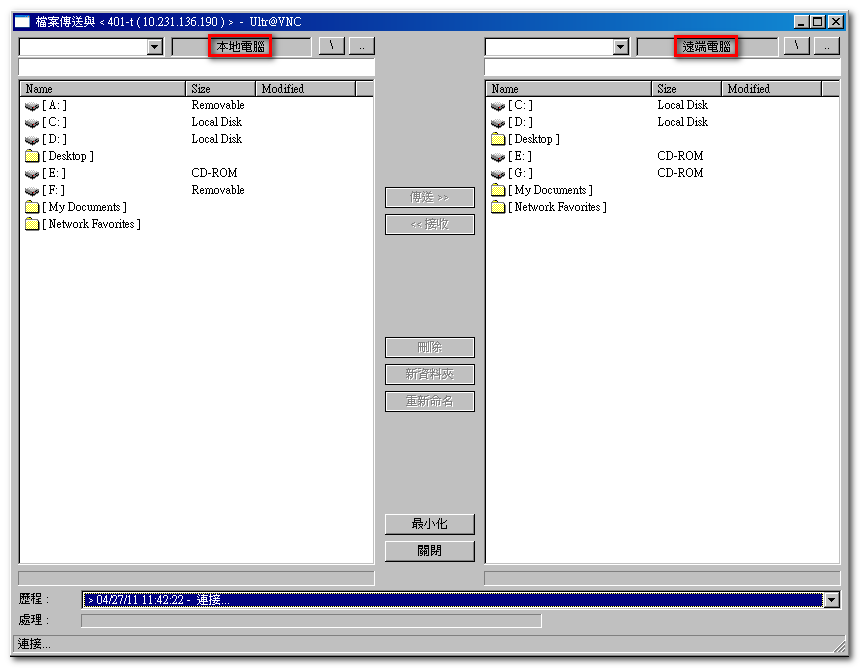The height and width of the screenshot is (668, 860).
Task: Open the remote drive selection dropdown
Action: coord(620,47)
